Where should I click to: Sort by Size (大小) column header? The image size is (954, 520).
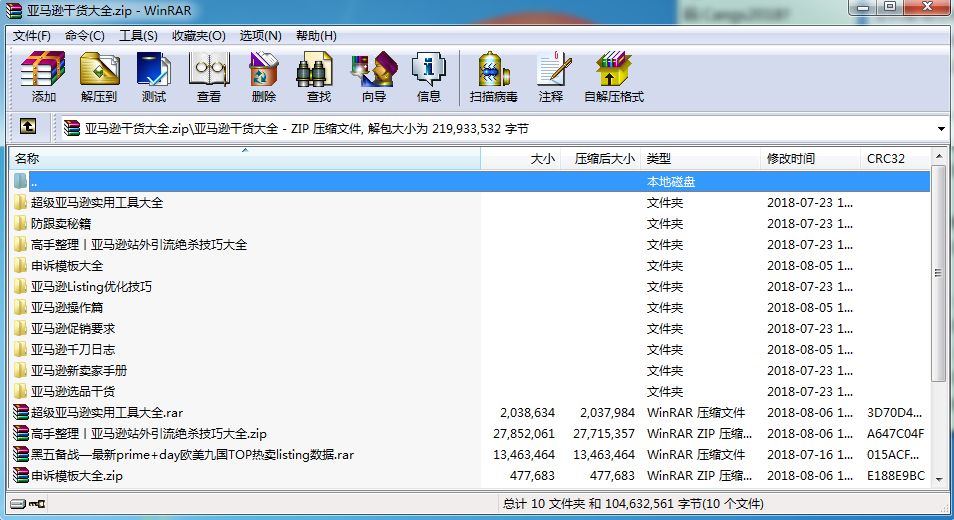pos(520,159)
